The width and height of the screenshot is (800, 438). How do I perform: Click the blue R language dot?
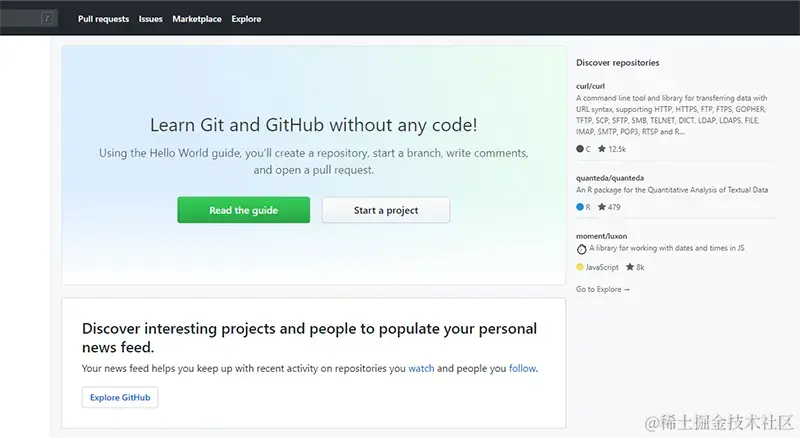pos(580,207)
